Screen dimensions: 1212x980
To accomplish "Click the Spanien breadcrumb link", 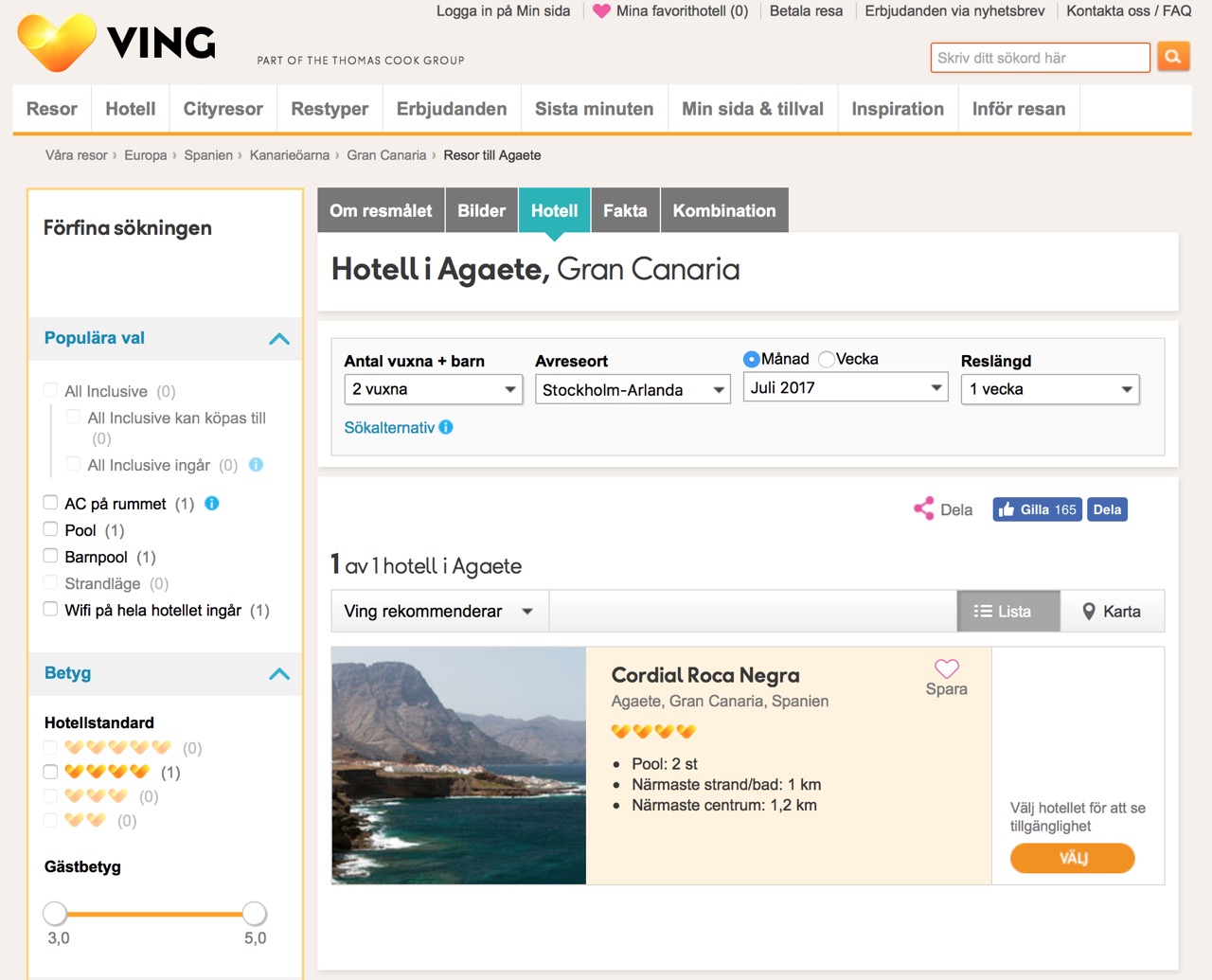I will point(208,155).
